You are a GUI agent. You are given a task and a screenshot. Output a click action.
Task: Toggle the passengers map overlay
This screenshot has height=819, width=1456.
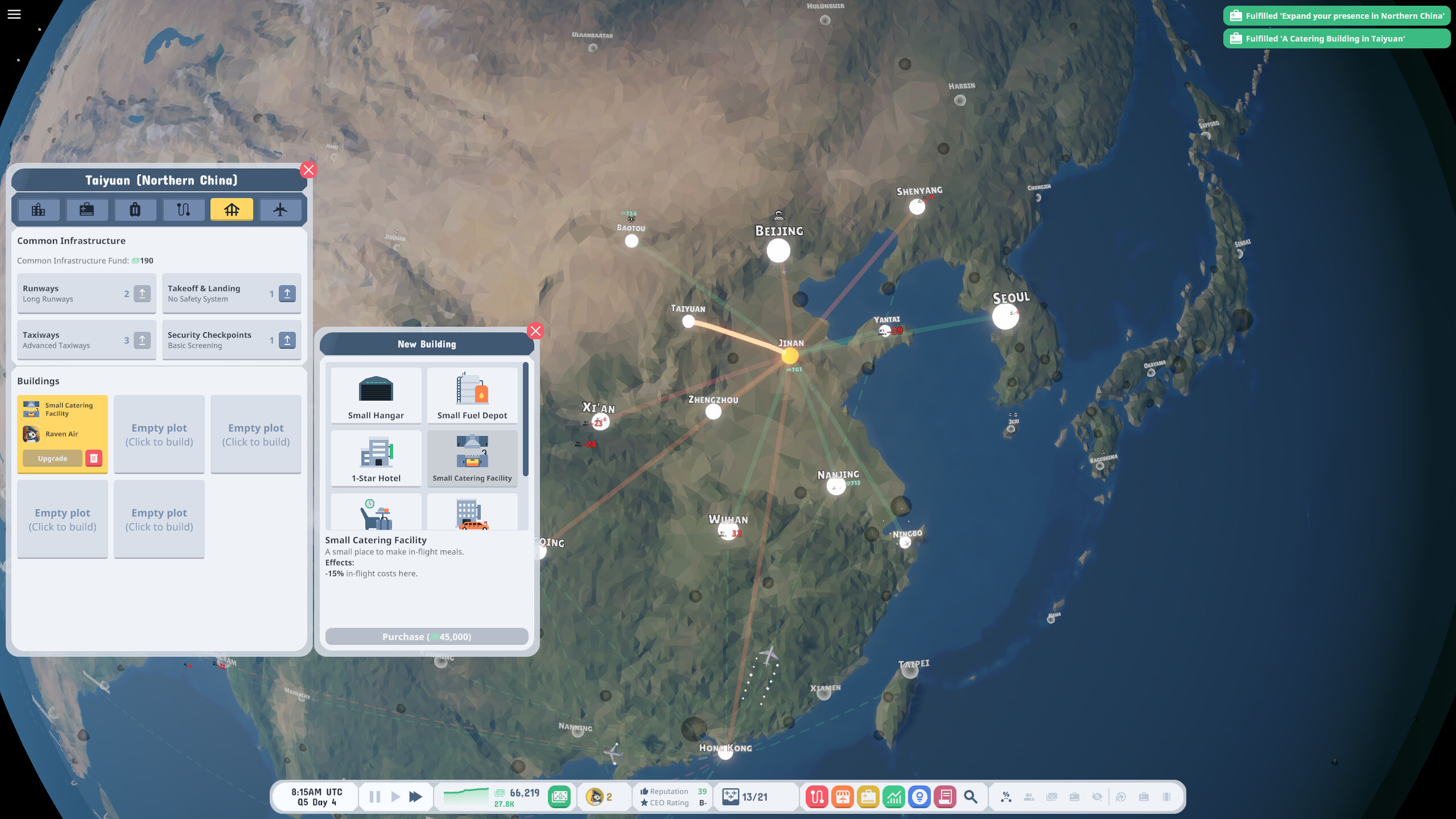[x=1029, y=796]
